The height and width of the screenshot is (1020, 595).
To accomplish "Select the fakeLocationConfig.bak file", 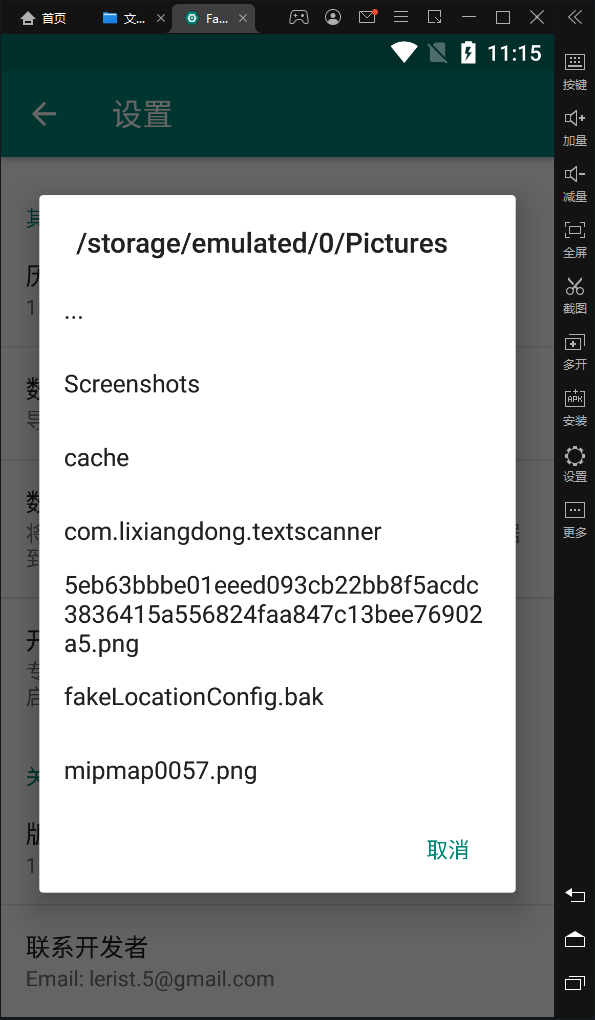I will tap(277, 697).
